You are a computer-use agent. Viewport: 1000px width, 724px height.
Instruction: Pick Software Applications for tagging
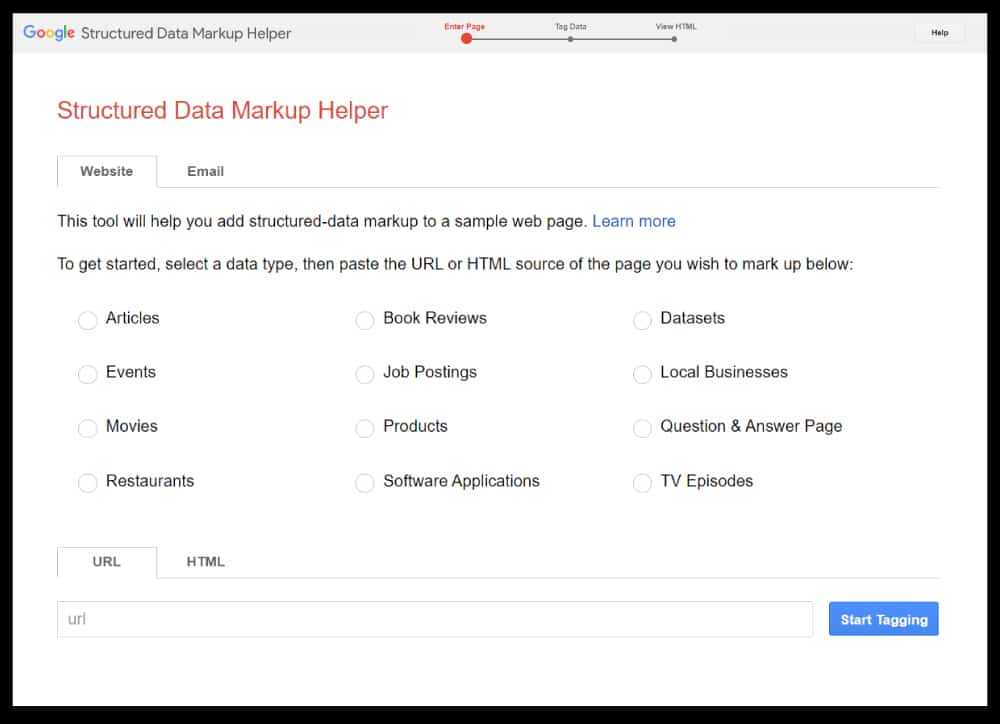[x=365, y=483]
